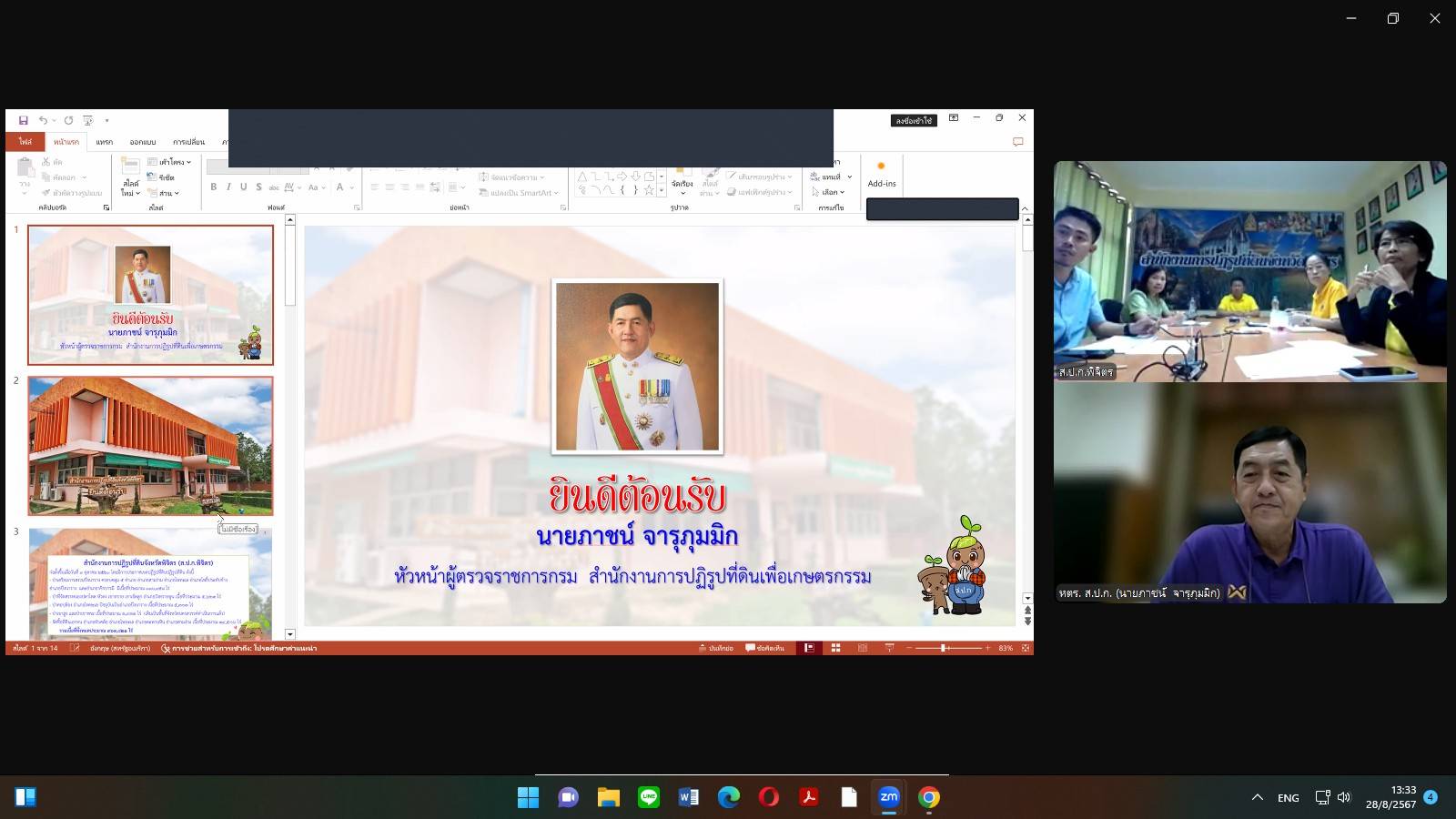Click the zoom slider handle
Screen dimensions: 1456x819
[944, 648]
